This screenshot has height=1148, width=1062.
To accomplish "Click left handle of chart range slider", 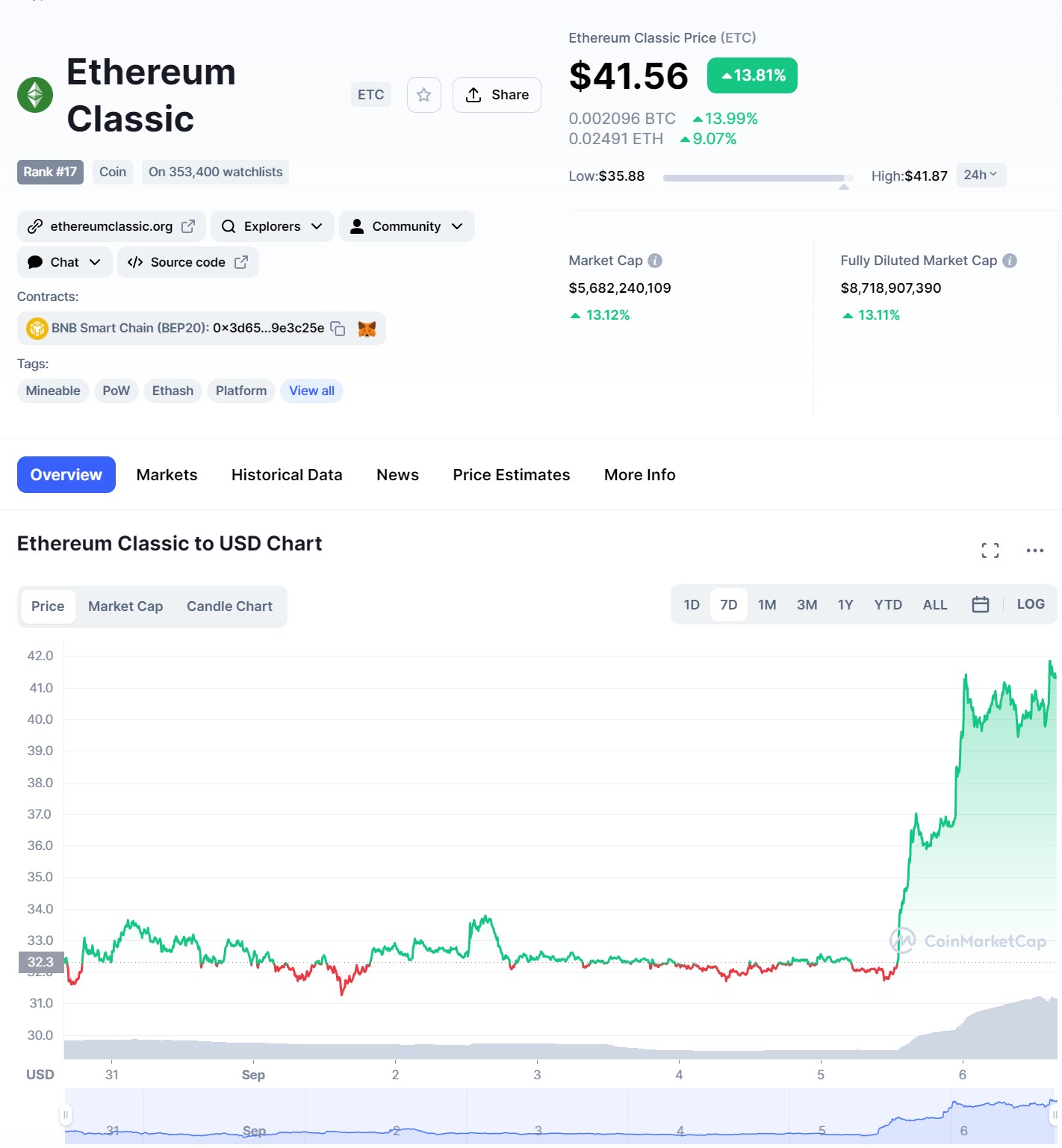I will tap(66, 1115).
